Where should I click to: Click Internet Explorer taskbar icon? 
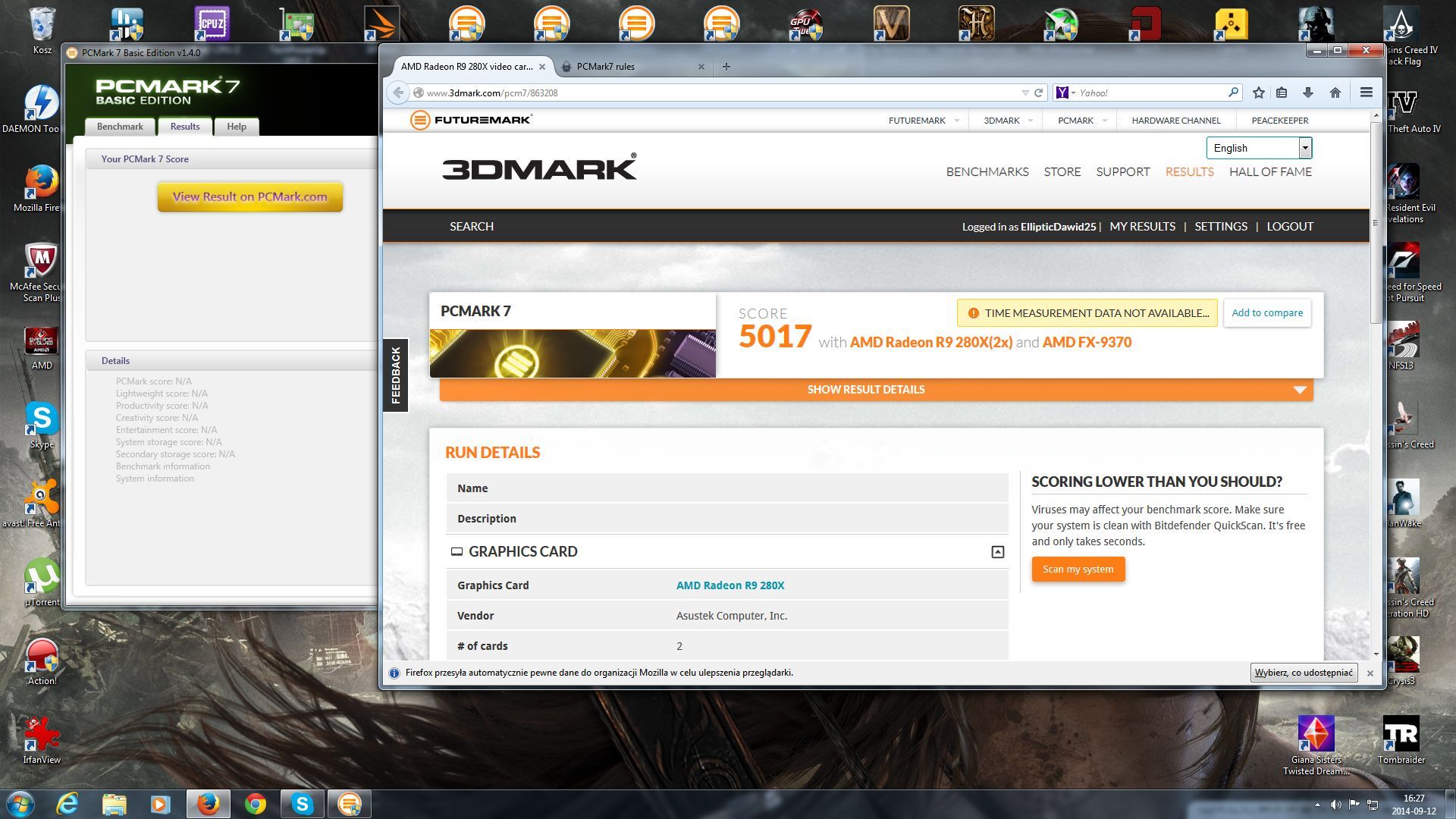point(67,804)
